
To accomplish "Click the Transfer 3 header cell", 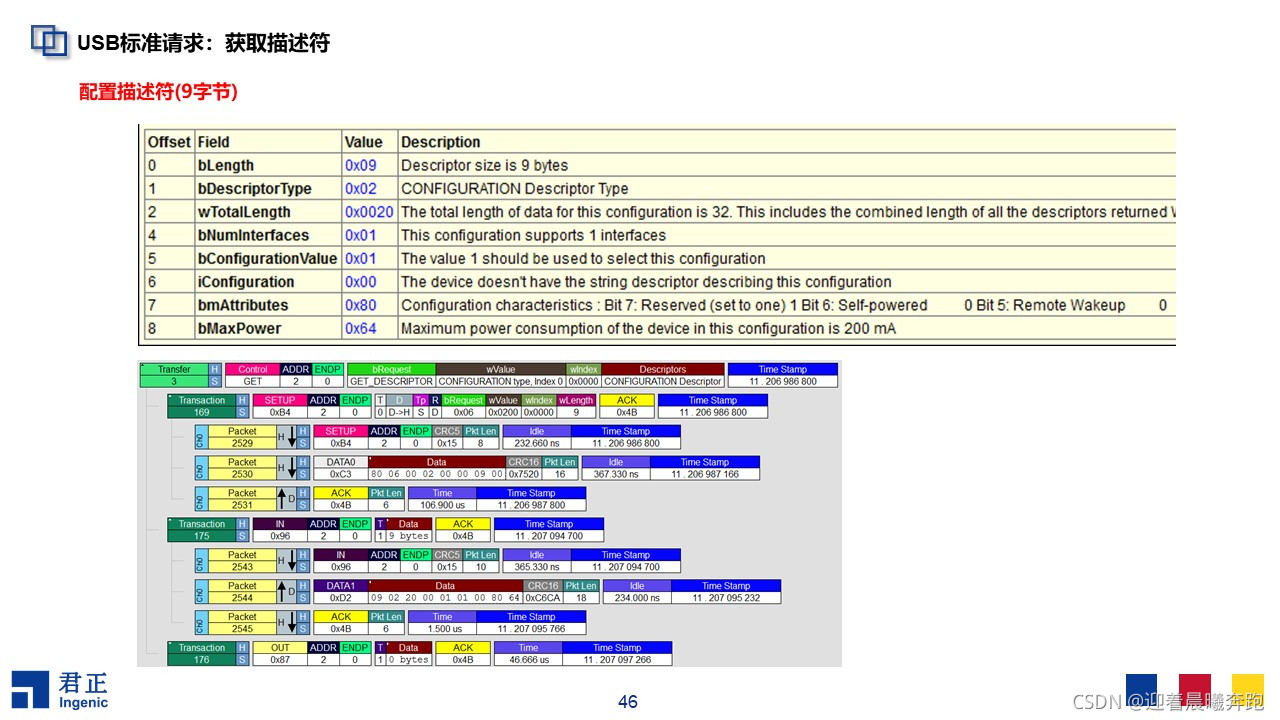I will click(174, 375).
